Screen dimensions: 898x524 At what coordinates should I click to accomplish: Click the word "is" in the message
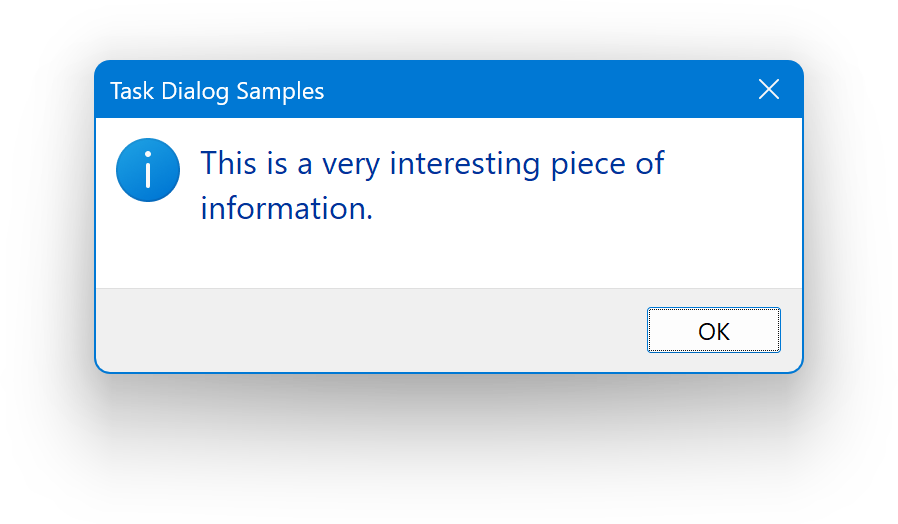[x=277, y=163]
